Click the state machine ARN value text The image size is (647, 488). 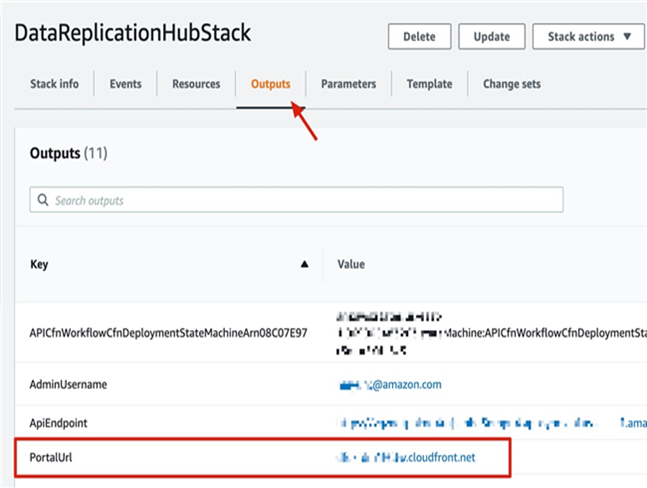tap(491, 333)
